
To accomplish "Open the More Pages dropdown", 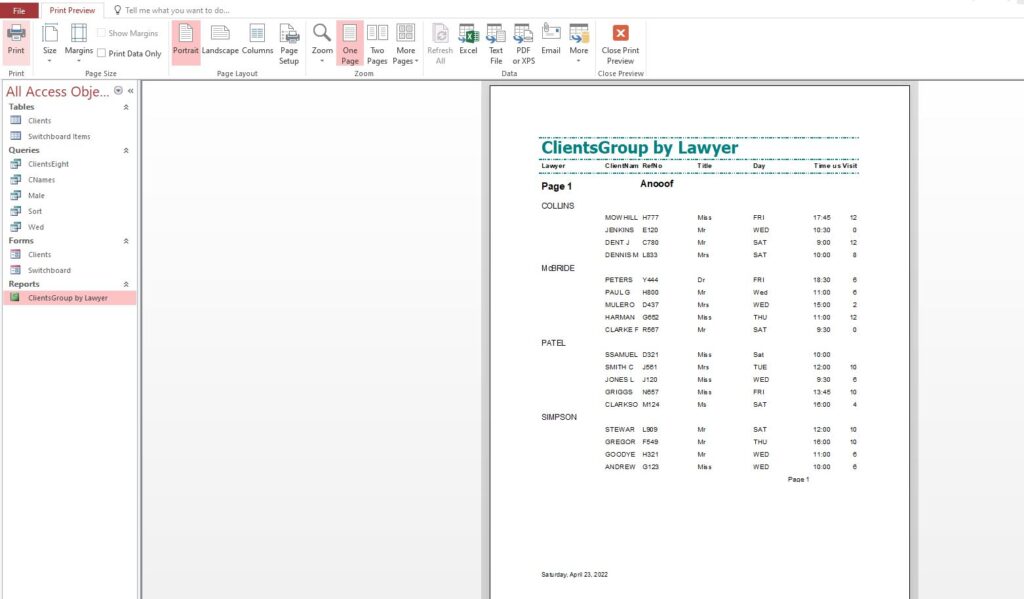I will click(x=405, y=43).
